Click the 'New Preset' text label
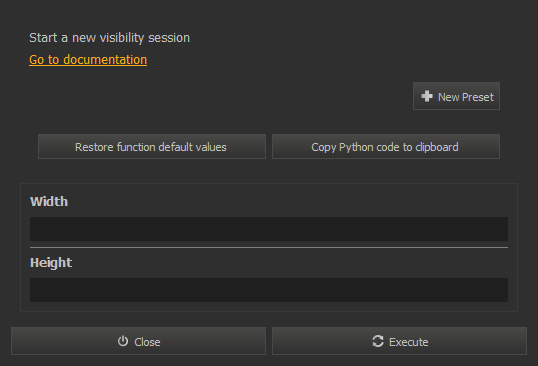538x366 pixels. click(x=466, y=97)
